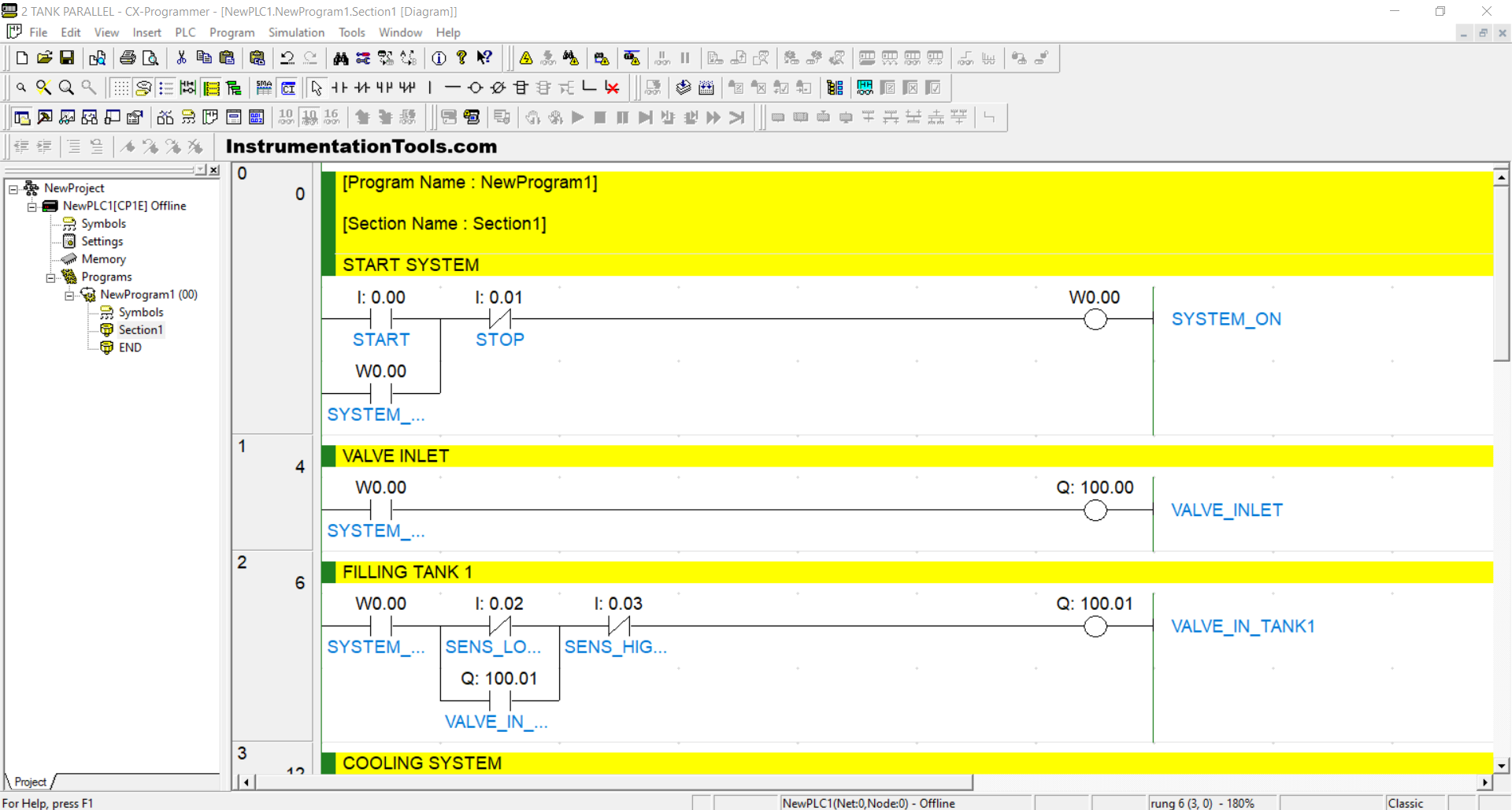This screenshot has height=810, width=1512.
Task: Click the vertical scrollbar thumb
Action: coord(1502,273)
